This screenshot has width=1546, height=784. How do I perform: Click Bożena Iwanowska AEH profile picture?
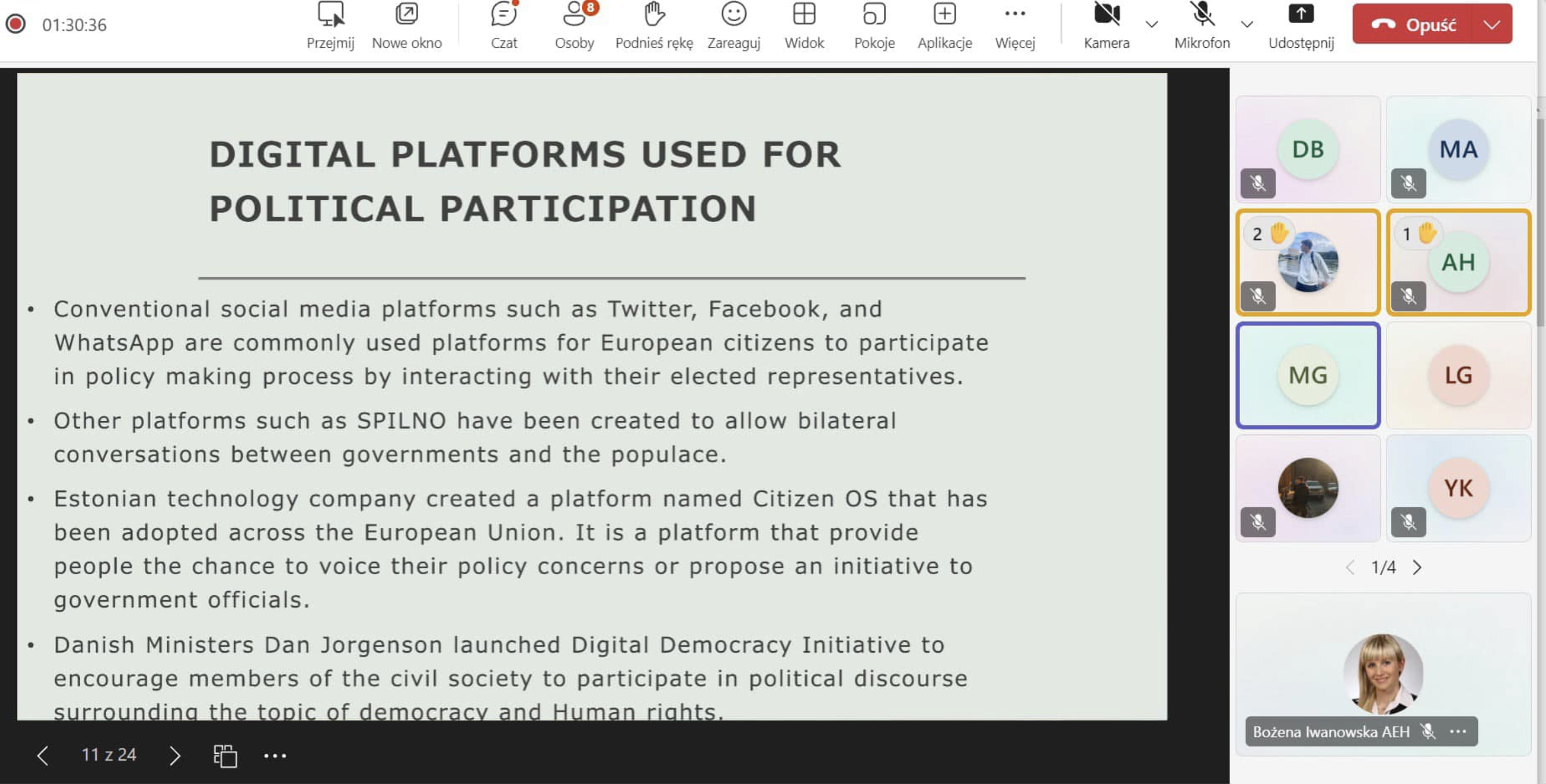[1383, 674]
